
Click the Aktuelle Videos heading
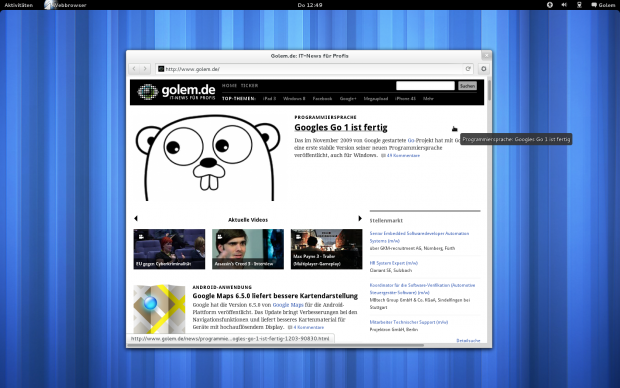[x=248, y=220]
